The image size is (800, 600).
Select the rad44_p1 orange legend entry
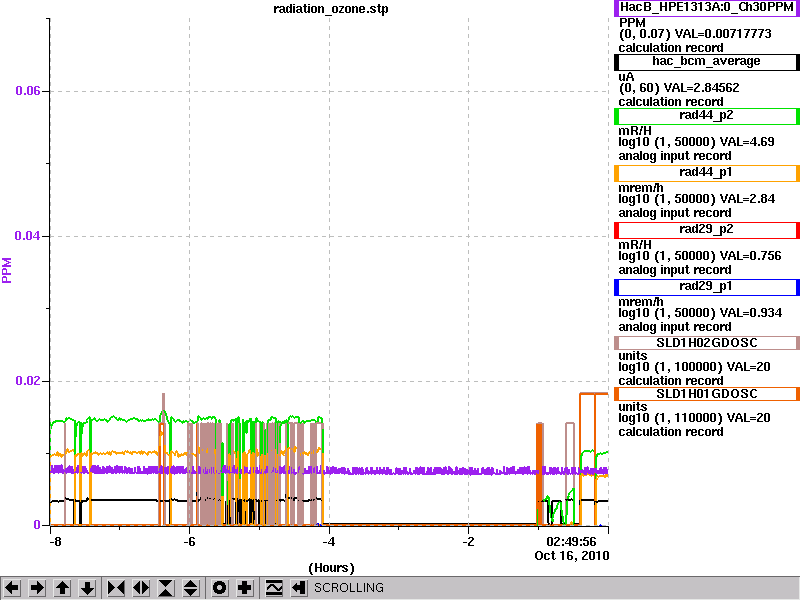(707, 173)
